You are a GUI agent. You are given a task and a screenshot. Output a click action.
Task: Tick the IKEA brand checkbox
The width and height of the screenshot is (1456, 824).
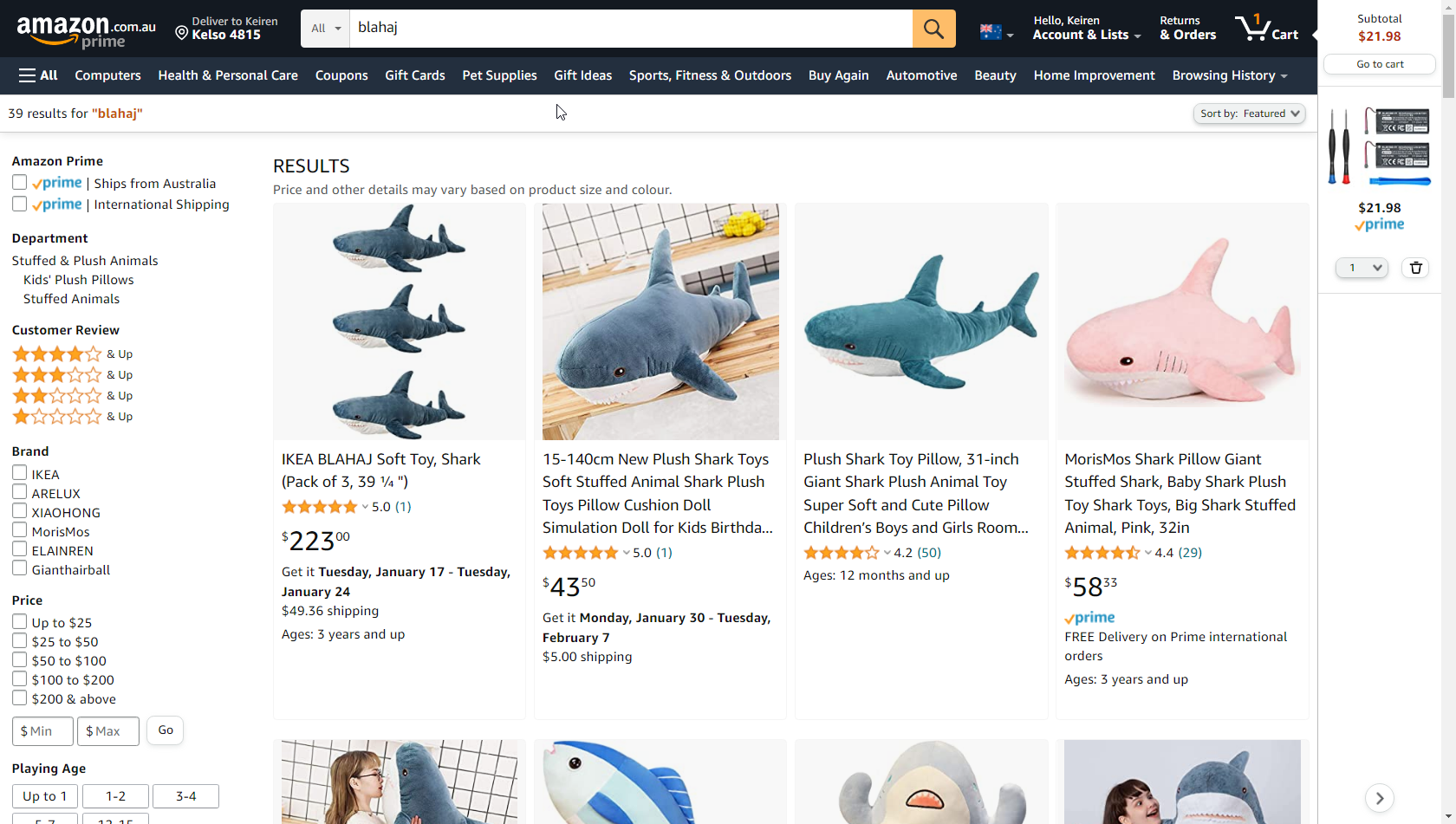19,473
